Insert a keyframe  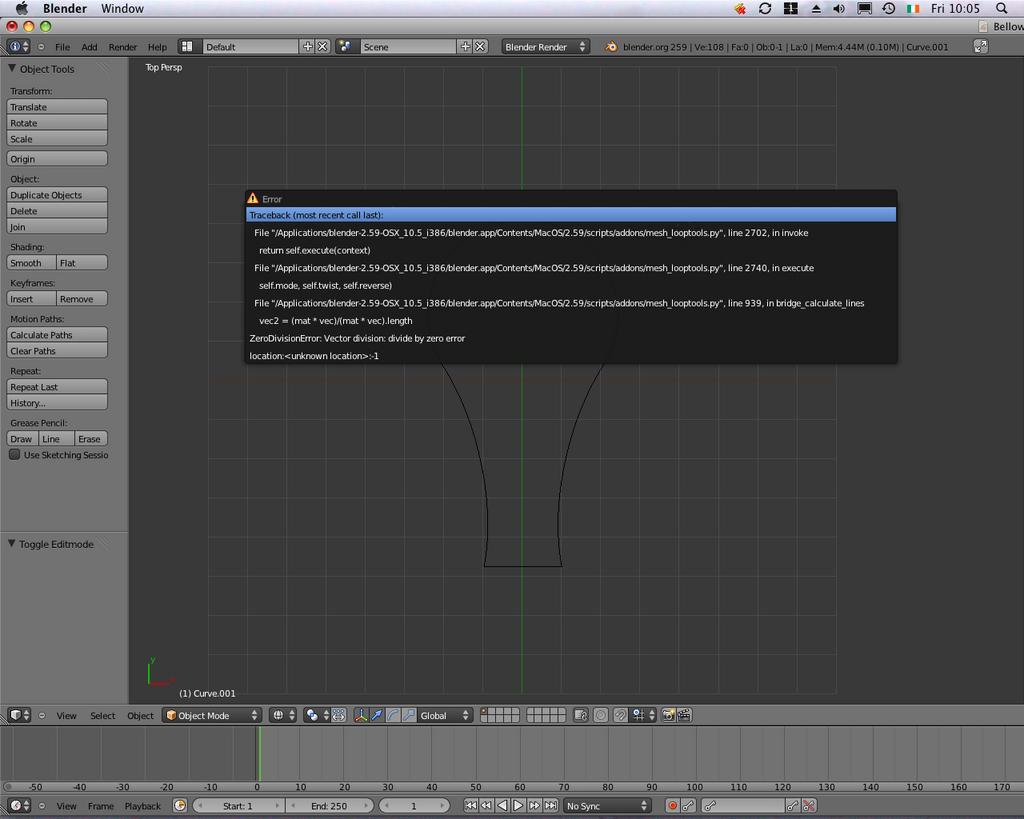31,298
